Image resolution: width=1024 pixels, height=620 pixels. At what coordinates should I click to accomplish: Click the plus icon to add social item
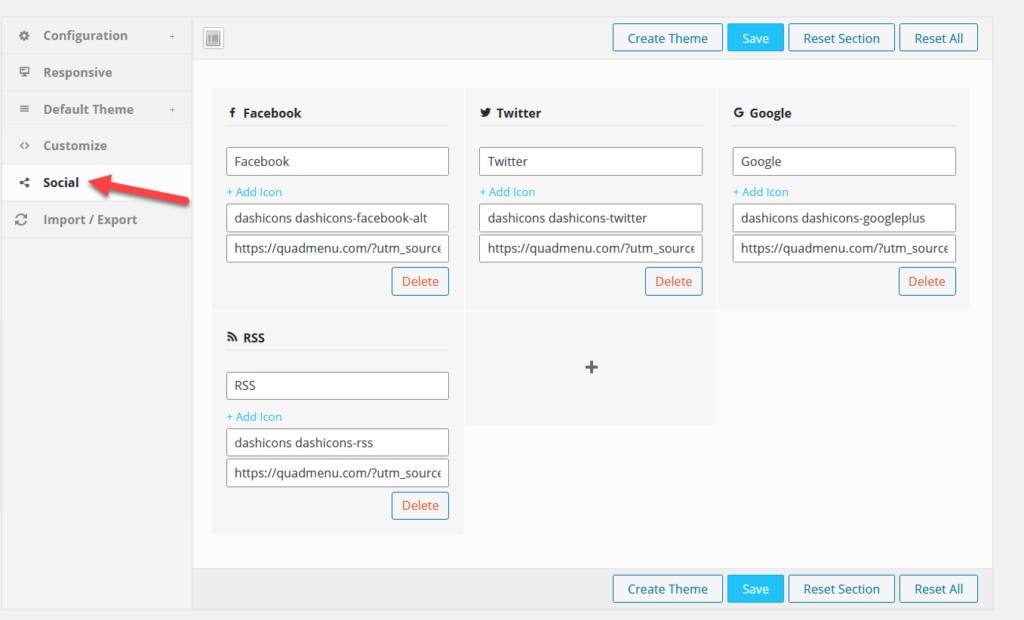[x=591, y=367]
